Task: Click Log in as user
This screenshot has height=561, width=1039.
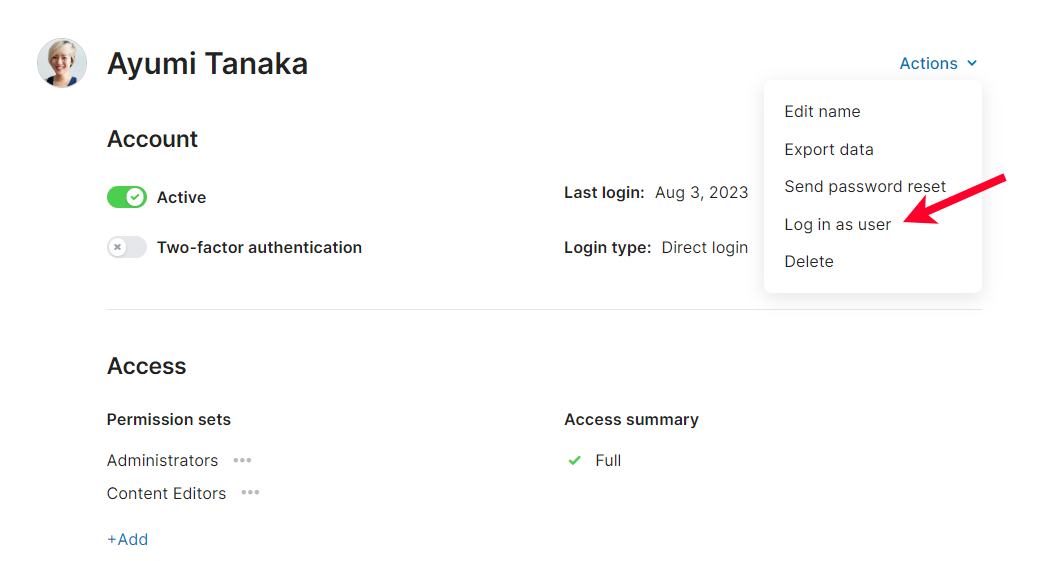Action: tap(837, 224)
